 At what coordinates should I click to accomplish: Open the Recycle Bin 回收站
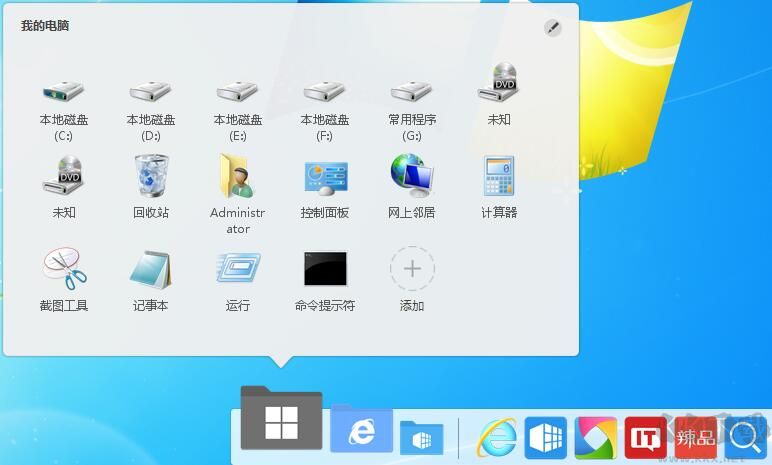151,176
